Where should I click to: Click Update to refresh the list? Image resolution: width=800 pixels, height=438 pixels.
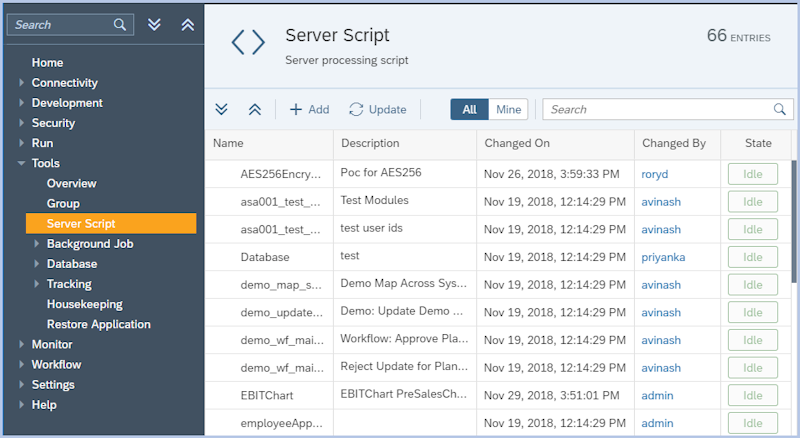[377, 109]
